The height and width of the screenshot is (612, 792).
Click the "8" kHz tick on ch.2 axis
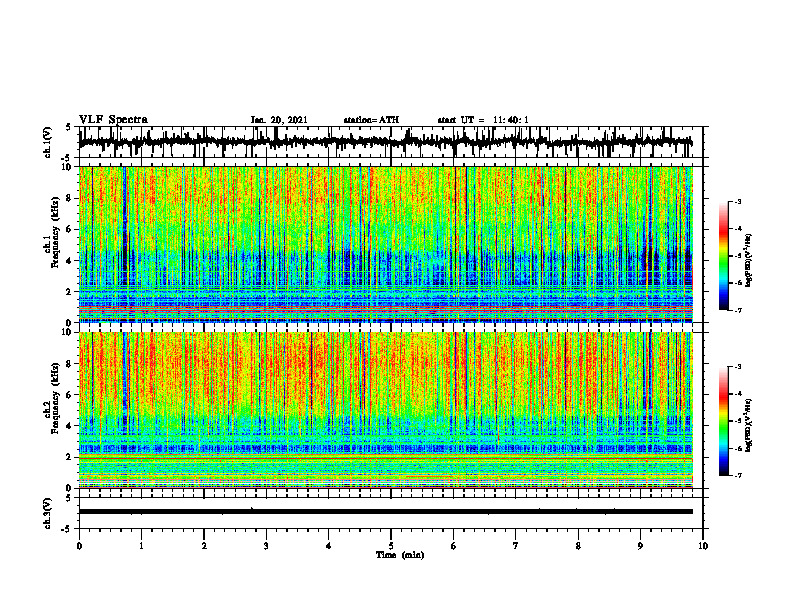[69, 364]
